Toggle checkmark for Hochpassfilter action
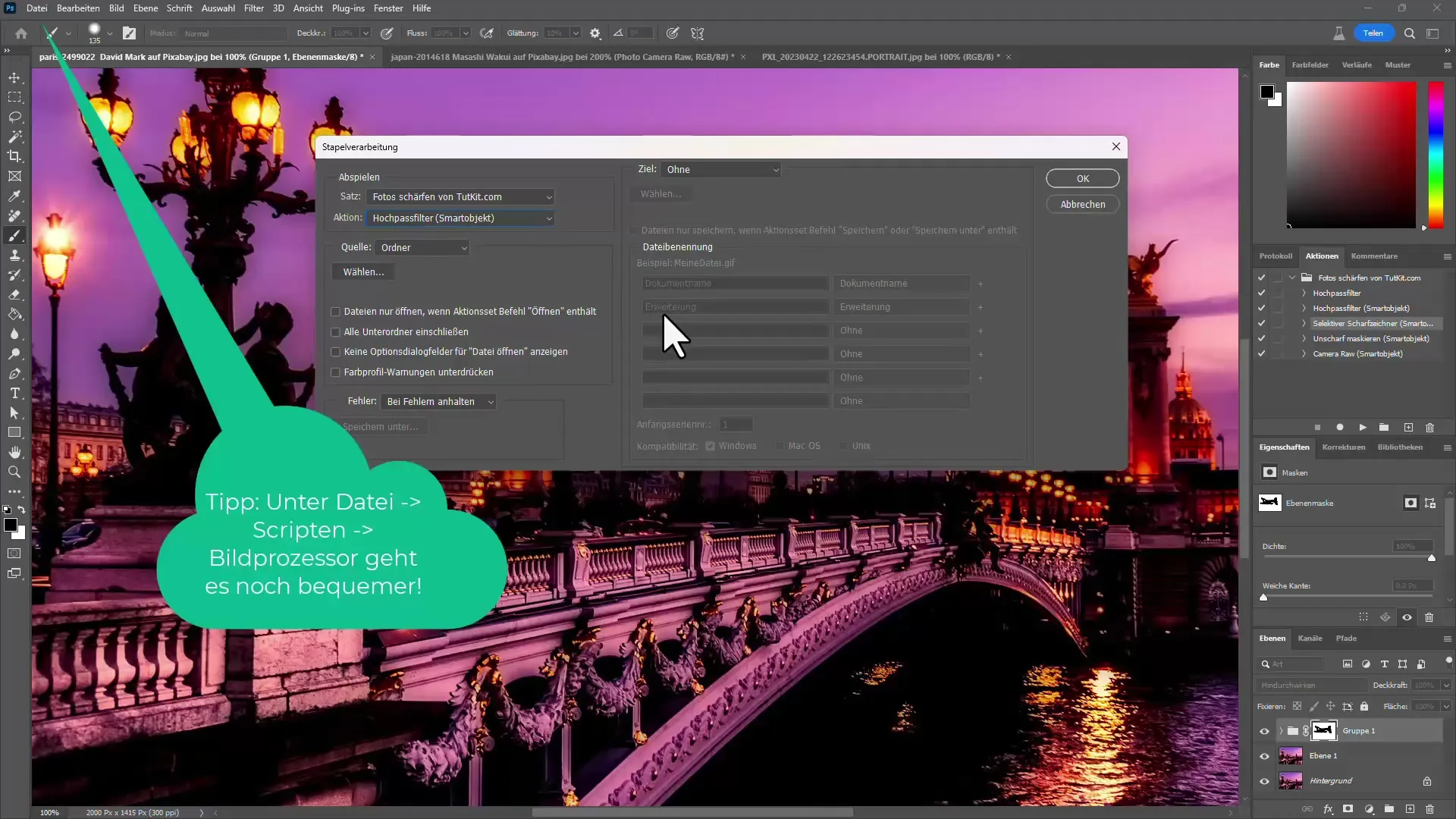Viewport: 1456px width, 819px height. [x=1261, y=293]
